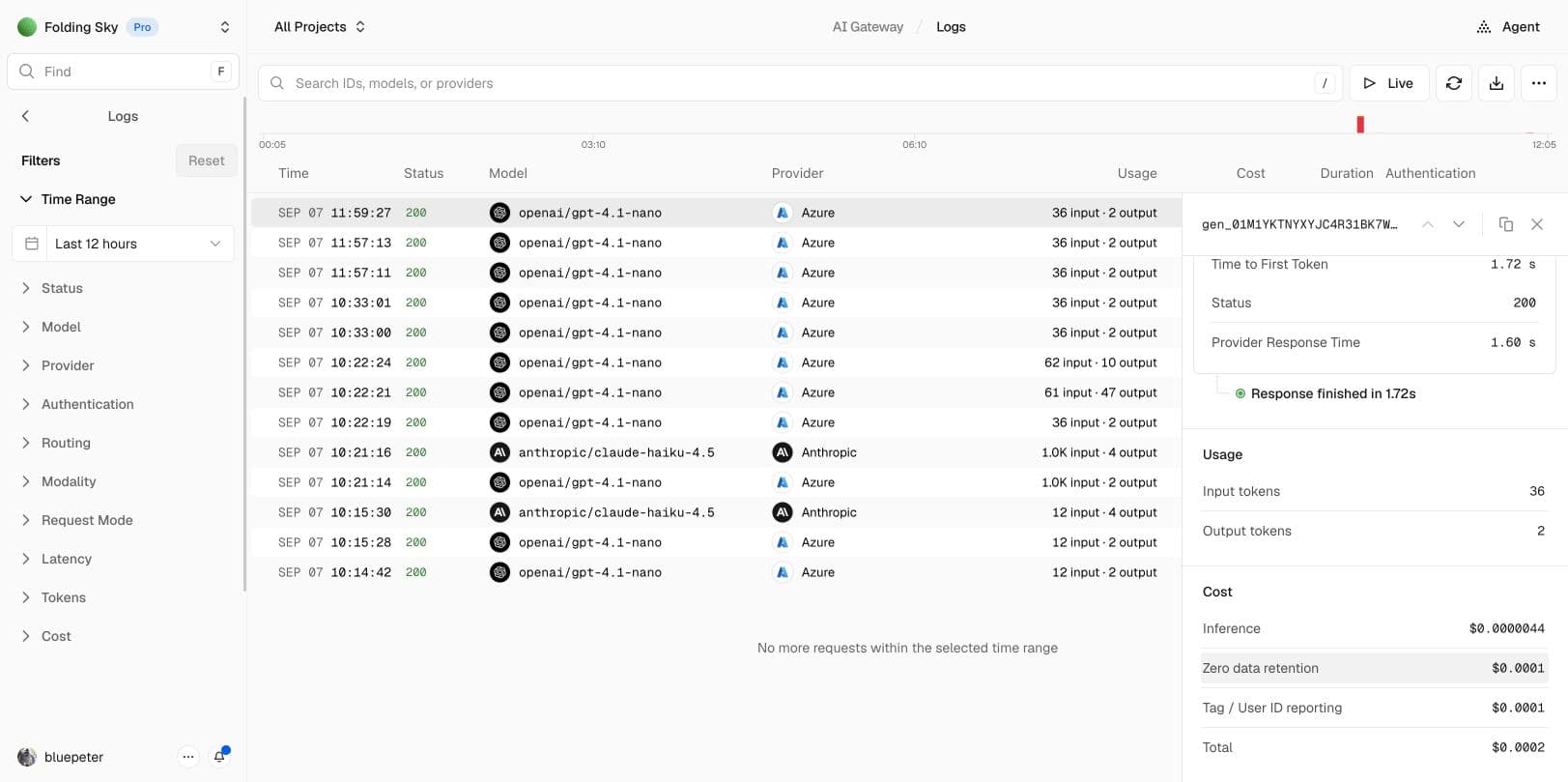Focus the Find input field

click(123, 72)
